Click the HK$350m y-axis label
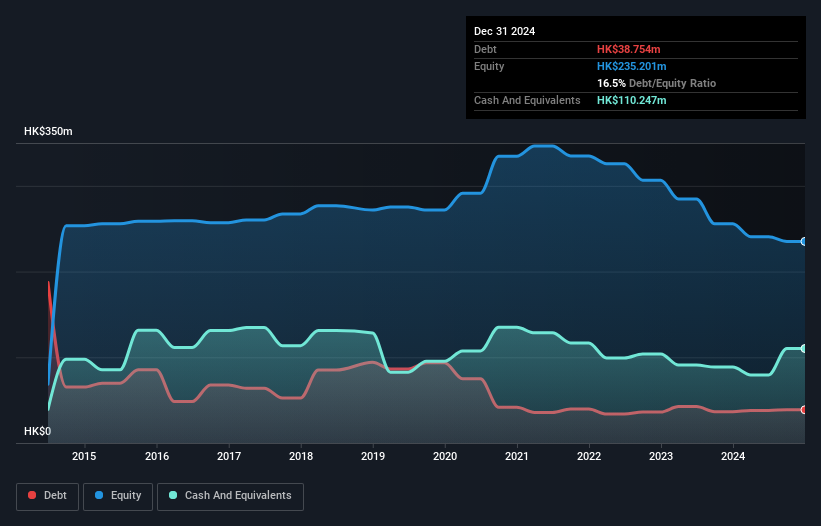821x526 pixels. point(48,131)
